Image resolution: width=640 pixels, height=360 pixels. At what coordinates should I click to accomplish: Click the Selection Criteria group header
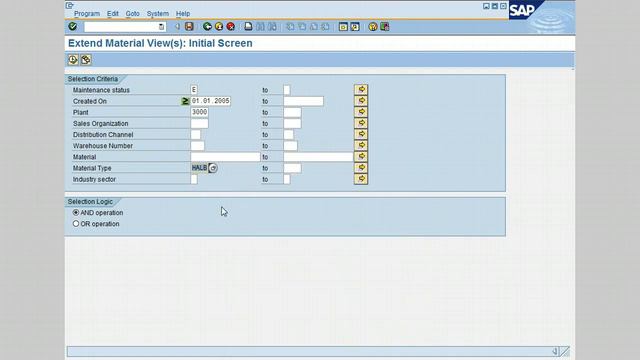pyautogui.click(x=93, y=79)
